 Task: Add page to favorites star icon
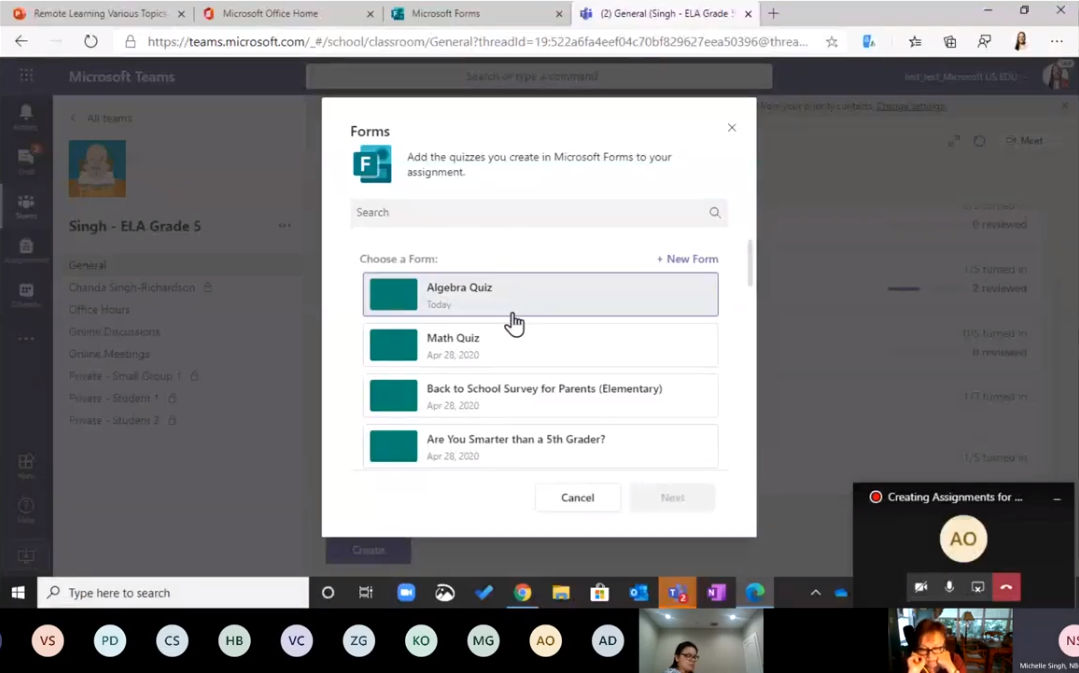tap(832, 42)
